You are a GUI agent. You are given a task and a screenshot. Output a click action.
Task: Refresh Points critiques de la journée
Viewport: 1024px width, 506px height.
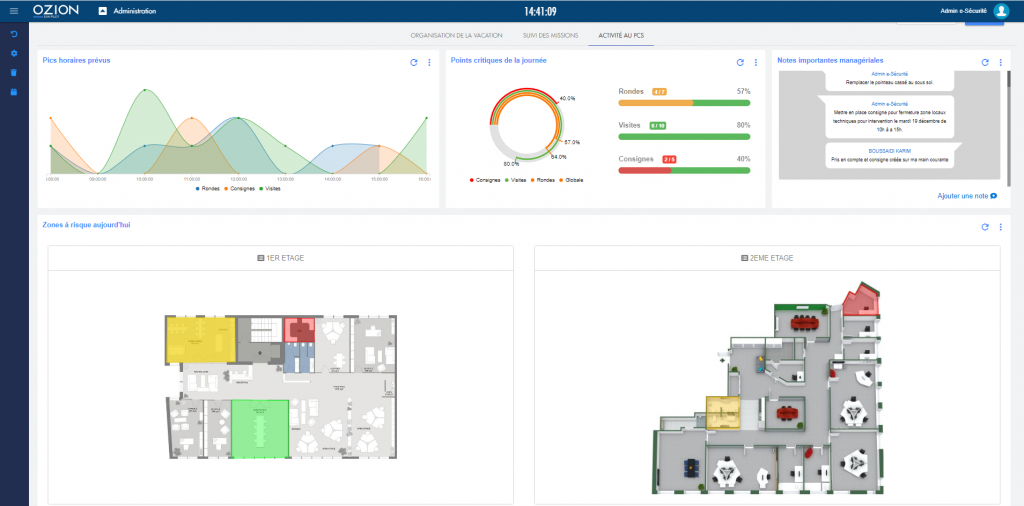click(x=740, y=63)
